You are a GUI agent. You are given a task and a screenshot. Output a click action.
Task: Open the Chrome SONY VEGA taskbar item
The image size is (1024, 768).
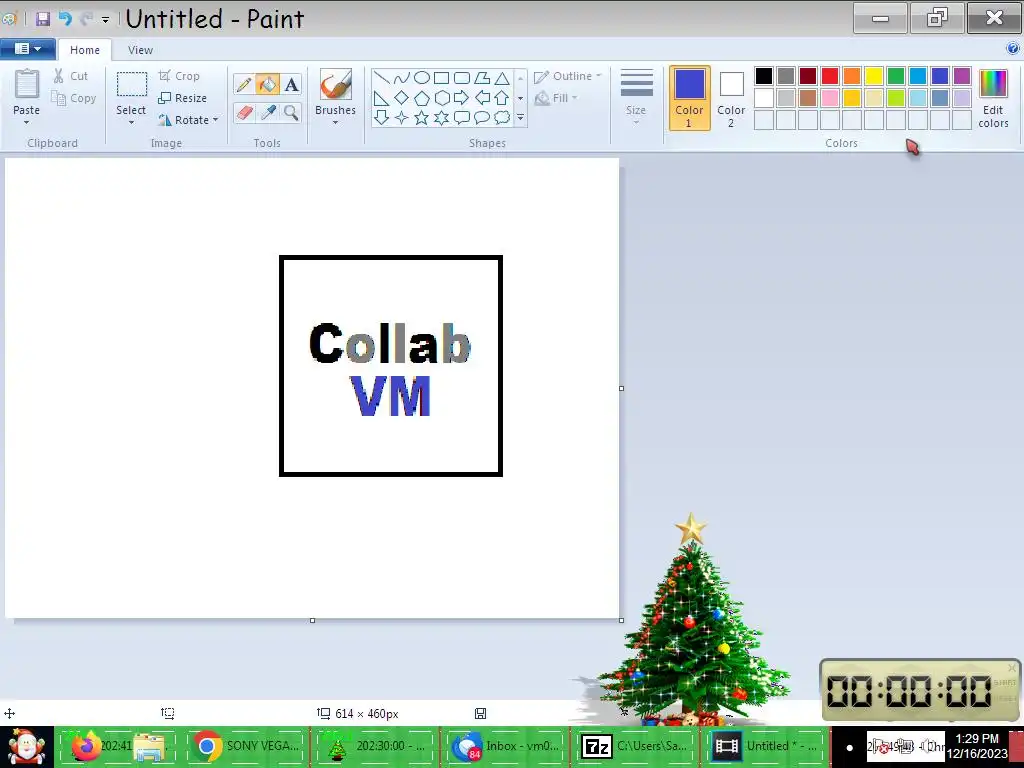[246, 746]
